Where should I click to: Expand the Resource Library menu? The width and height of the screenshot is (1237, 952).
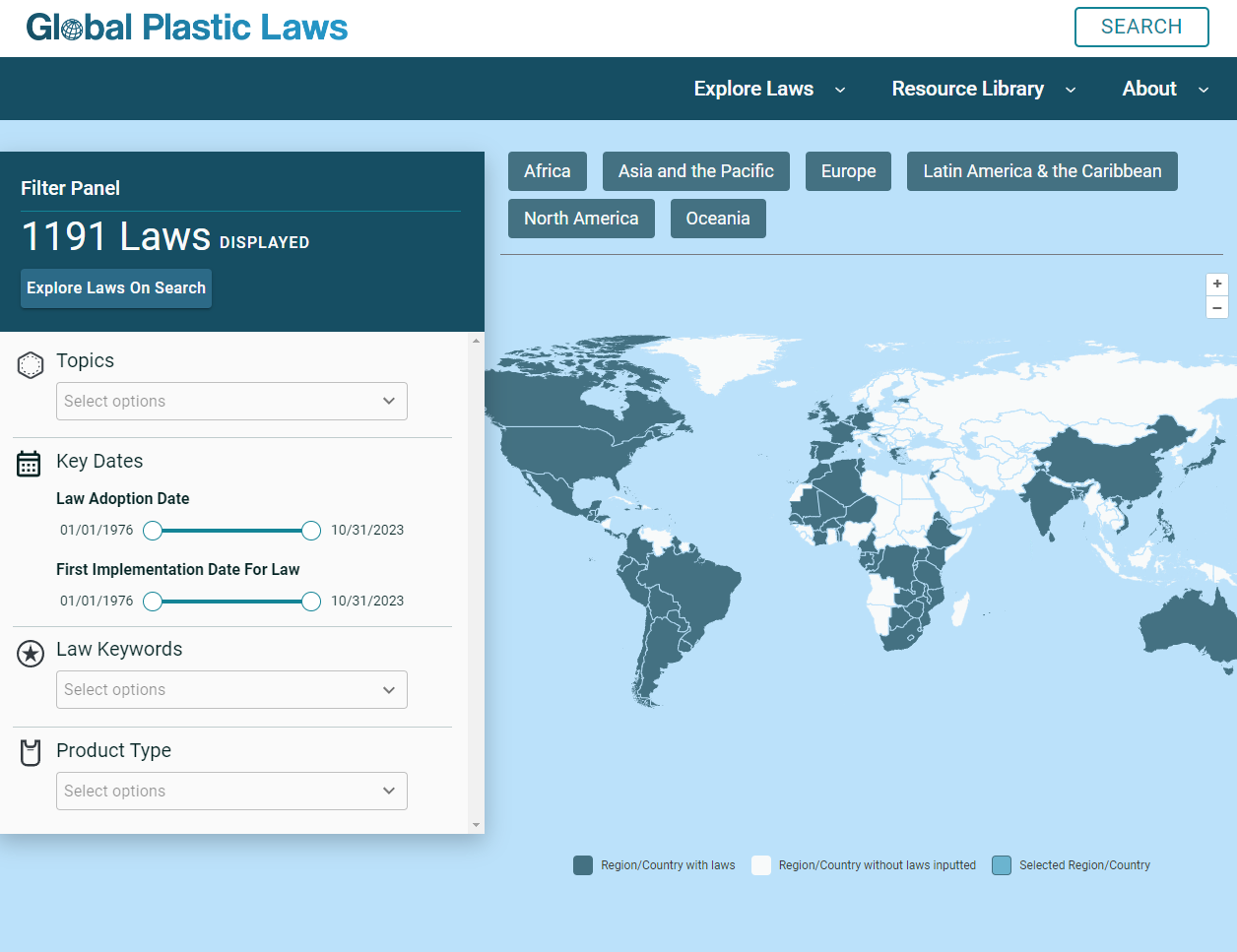(x=982, y=89)
